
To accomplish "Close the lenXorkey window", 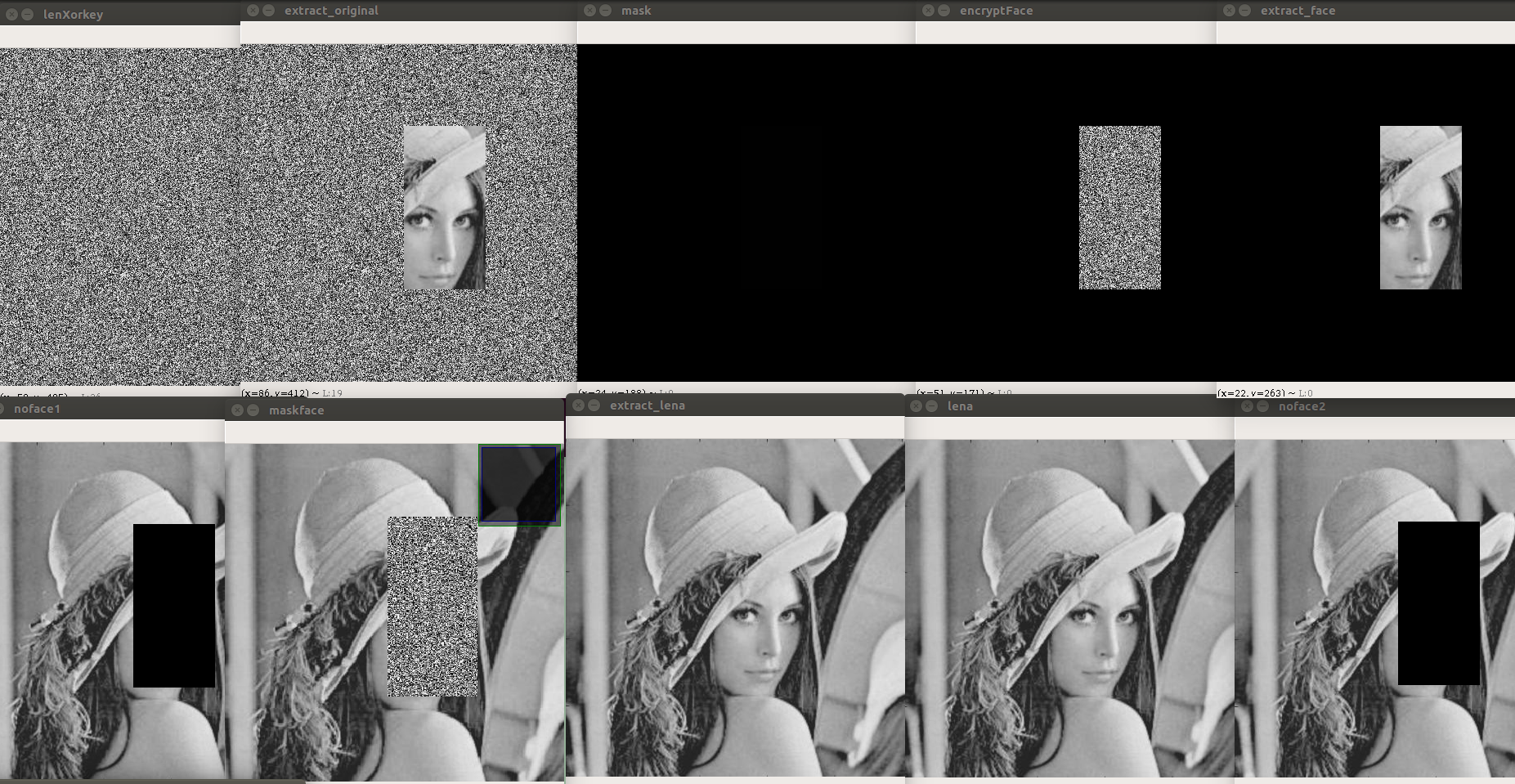I will point(10,14).
